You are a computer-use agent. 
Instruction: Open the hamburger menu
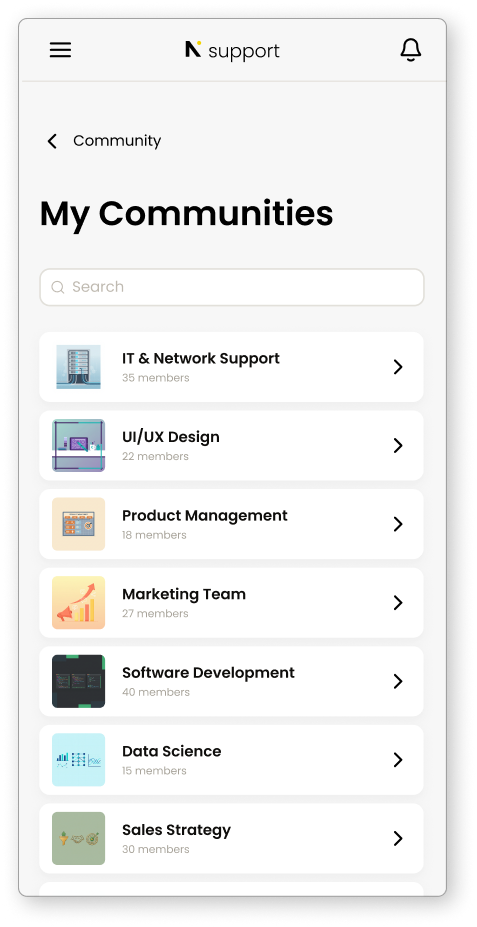[x=60, y=50]
